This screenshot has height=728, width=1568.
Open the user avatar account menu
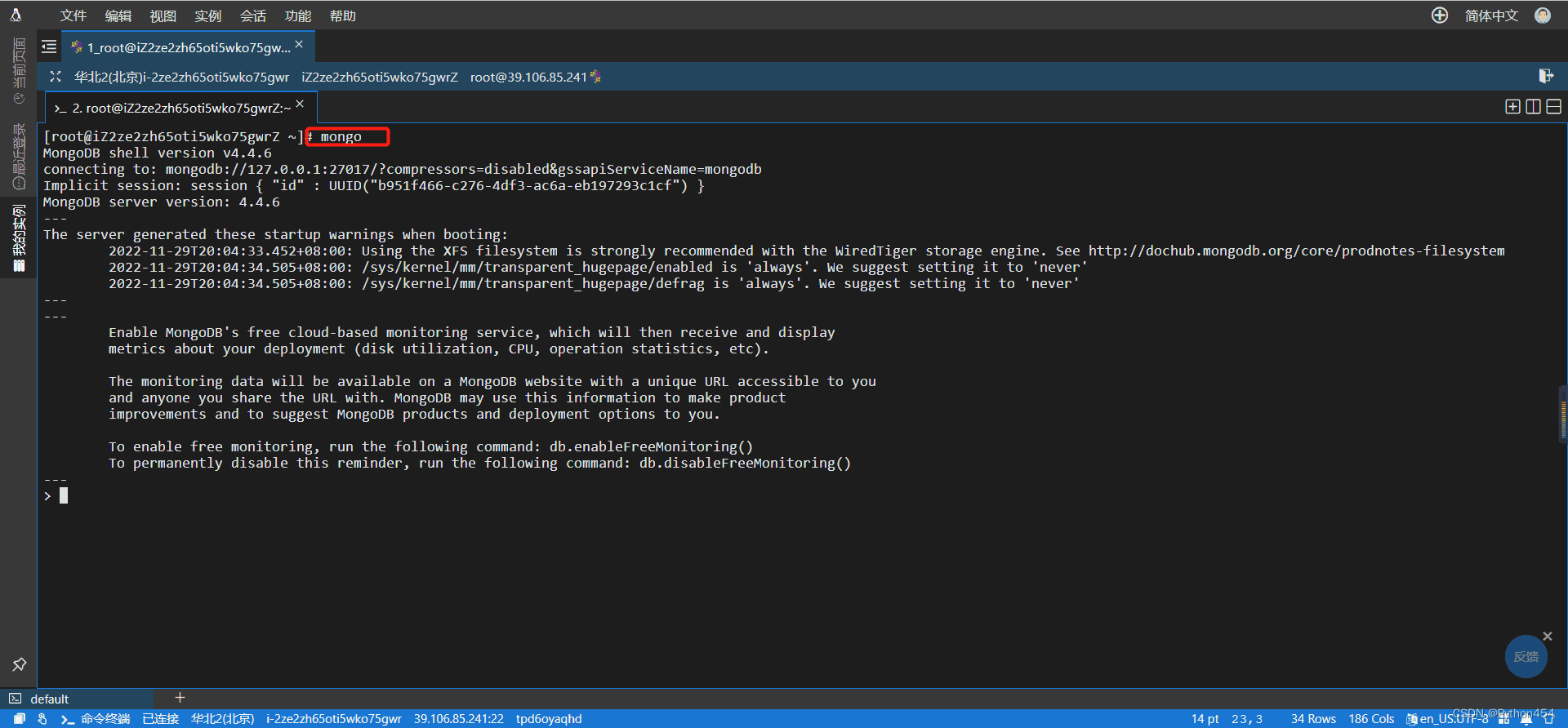pos(1543,16)
